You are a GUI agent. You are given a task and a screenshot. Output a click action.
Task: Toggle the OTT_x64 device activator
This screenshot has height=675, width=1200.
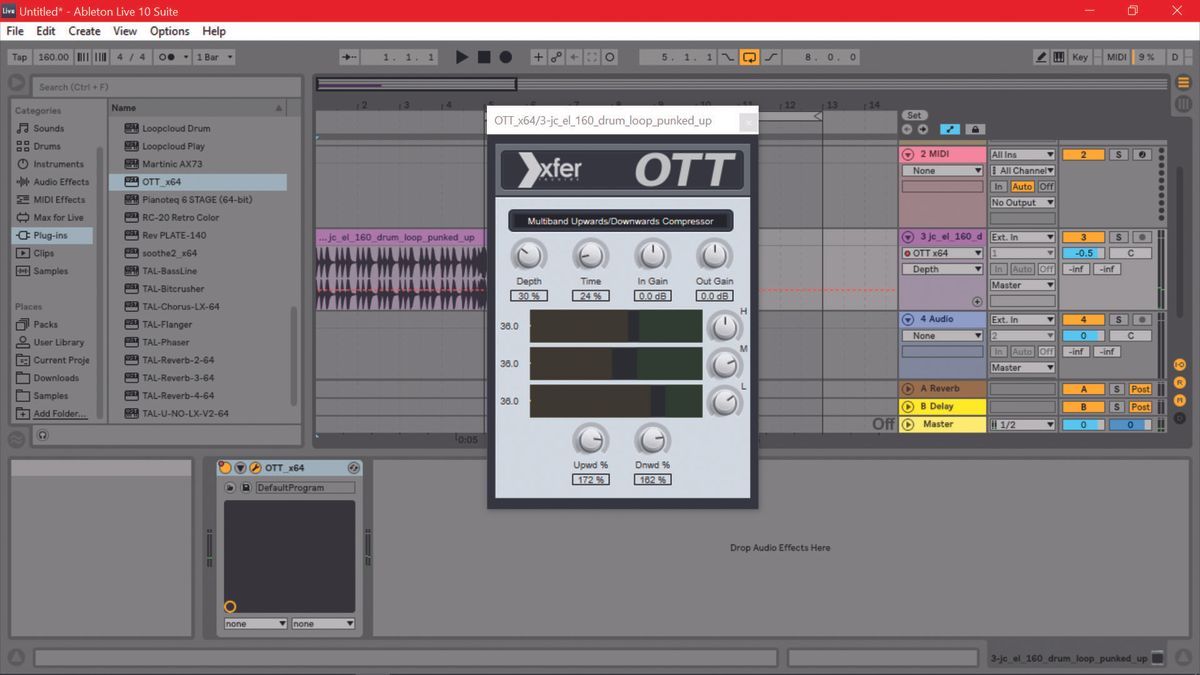click(x=225, y=468)
